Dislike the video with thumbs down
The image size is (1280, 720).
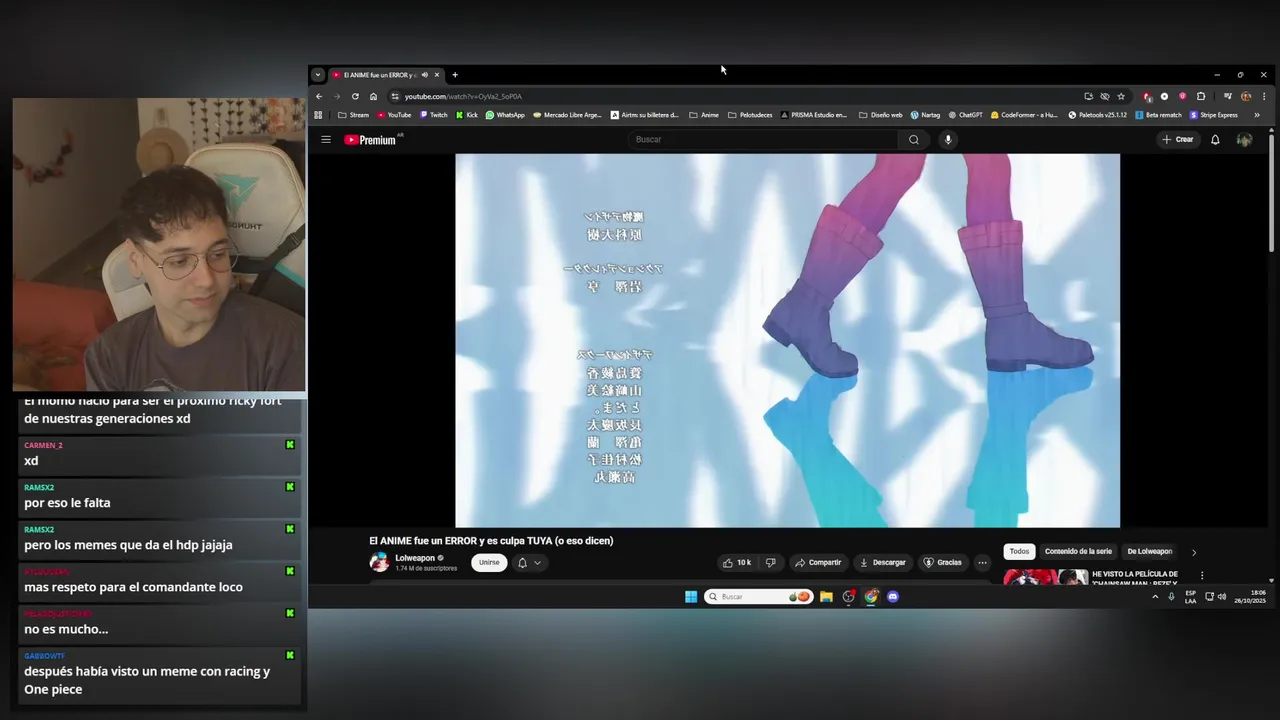point(770,563)
